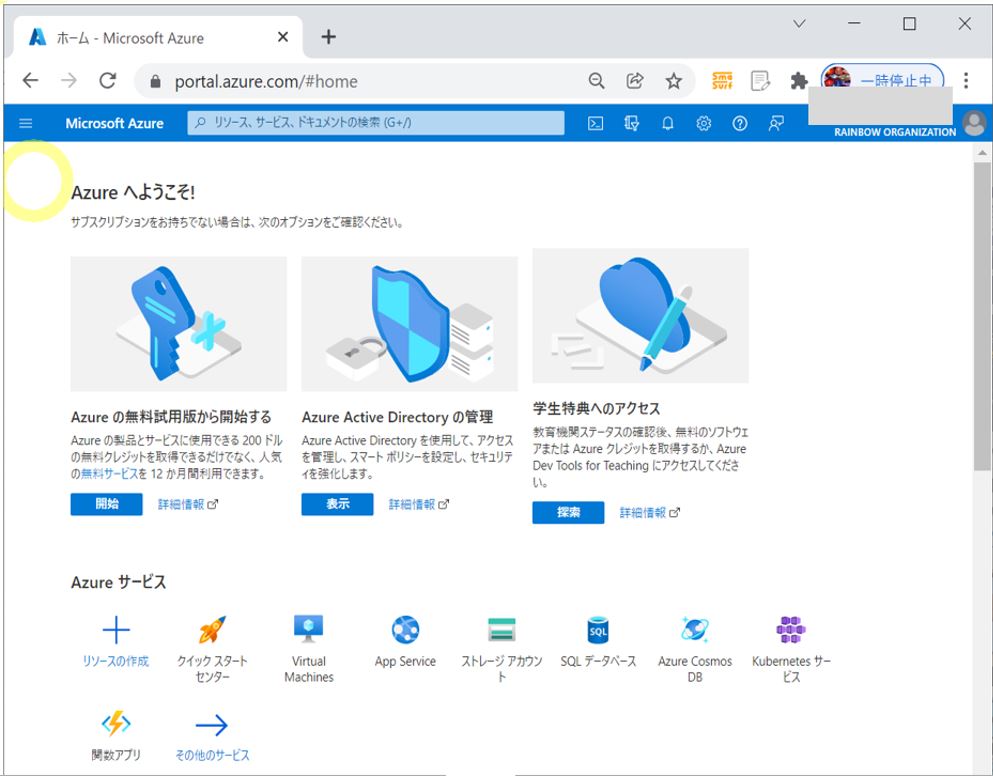Open 詳細情報 link under 学生特典
Viewport: 993px width, 779px height.
(x=650, y=513)
